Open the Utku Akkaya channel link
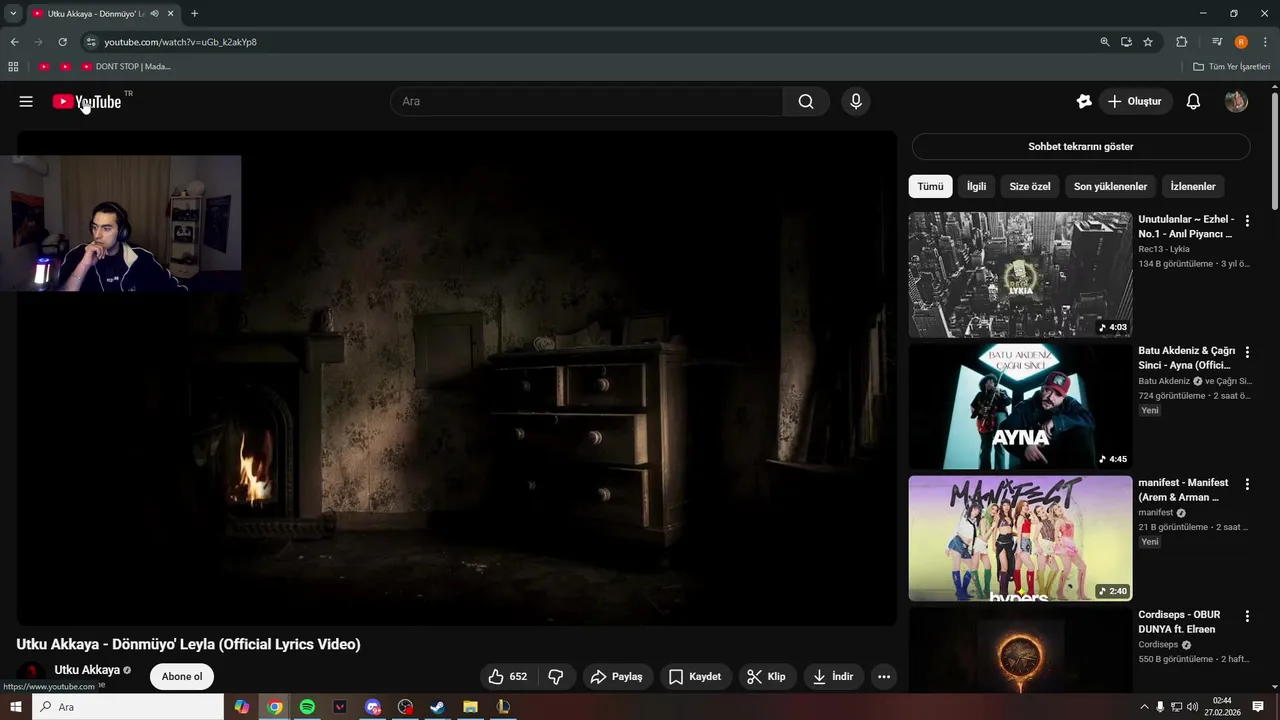1280x720 pixels. pyautogui.click(x=87, y=670)
